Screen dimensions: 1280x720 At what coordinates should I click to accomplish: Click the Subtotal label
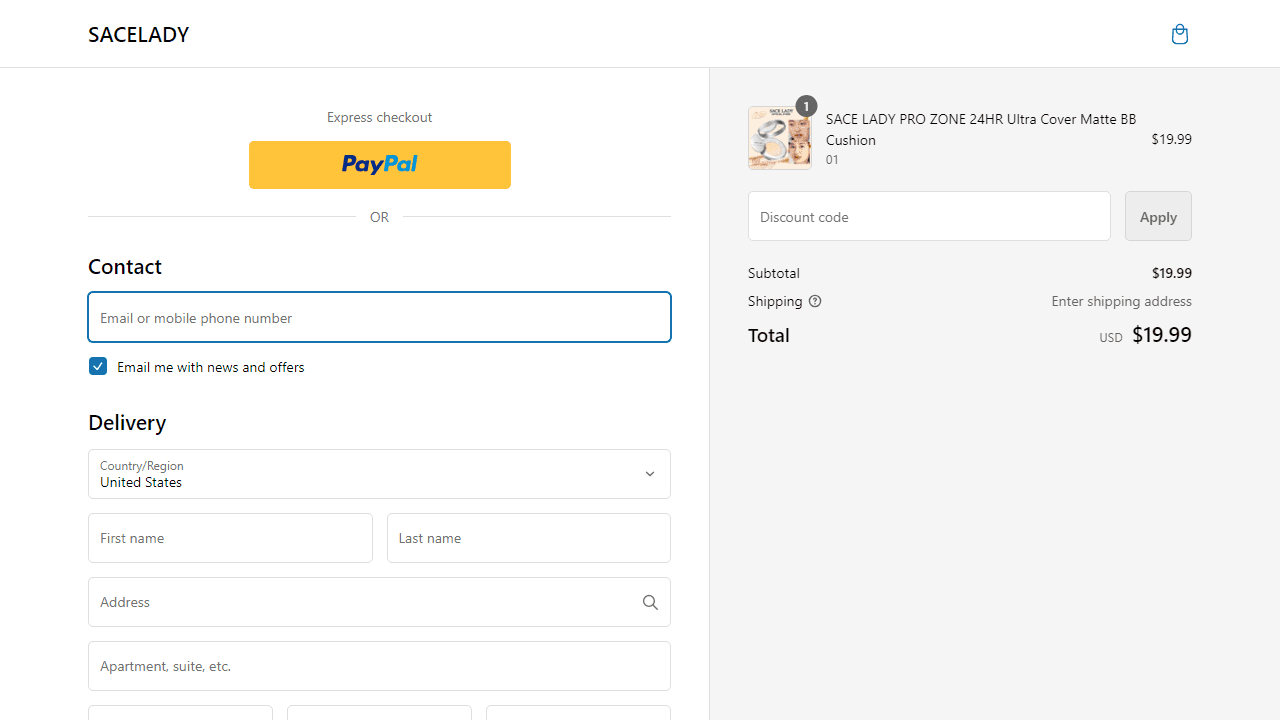[x=774, y=273]
